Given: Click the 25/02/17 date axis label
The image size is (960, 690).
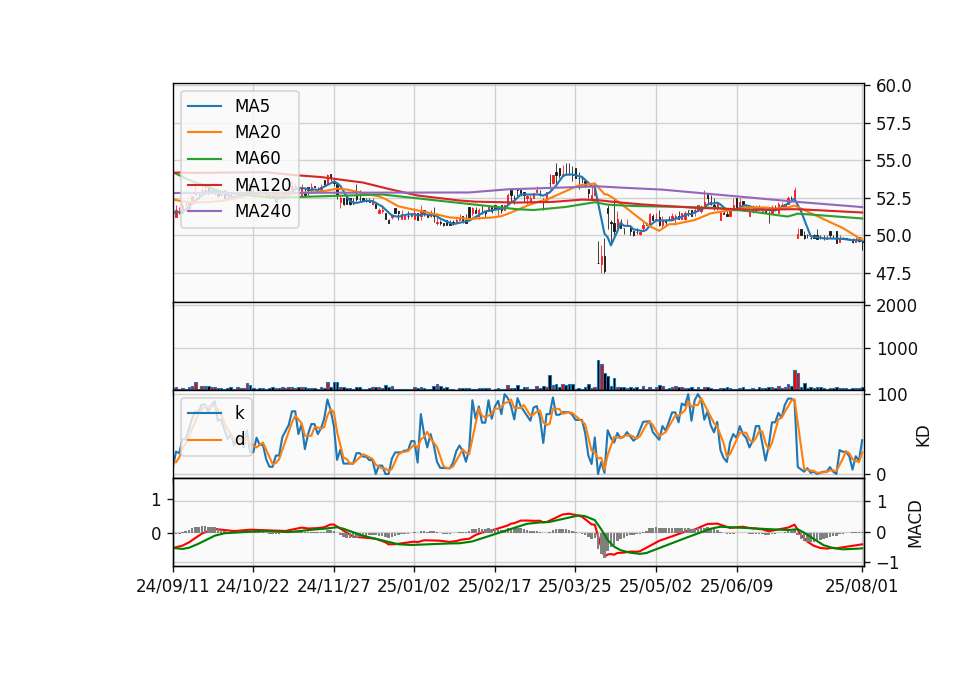Looking at the screenshot, I should (x=495, y=586).
